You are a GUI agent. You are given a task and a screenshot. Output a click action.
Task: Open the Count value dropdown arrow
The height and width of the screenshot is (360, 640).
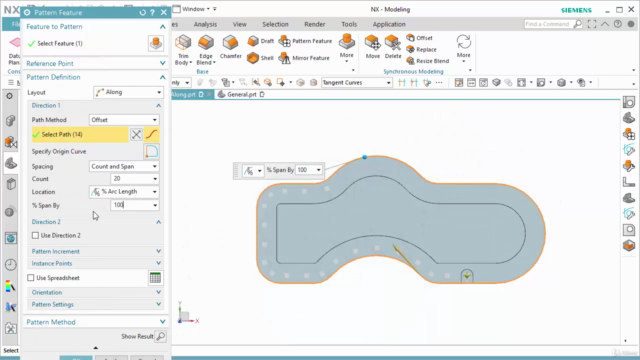[x=155, y=179]
